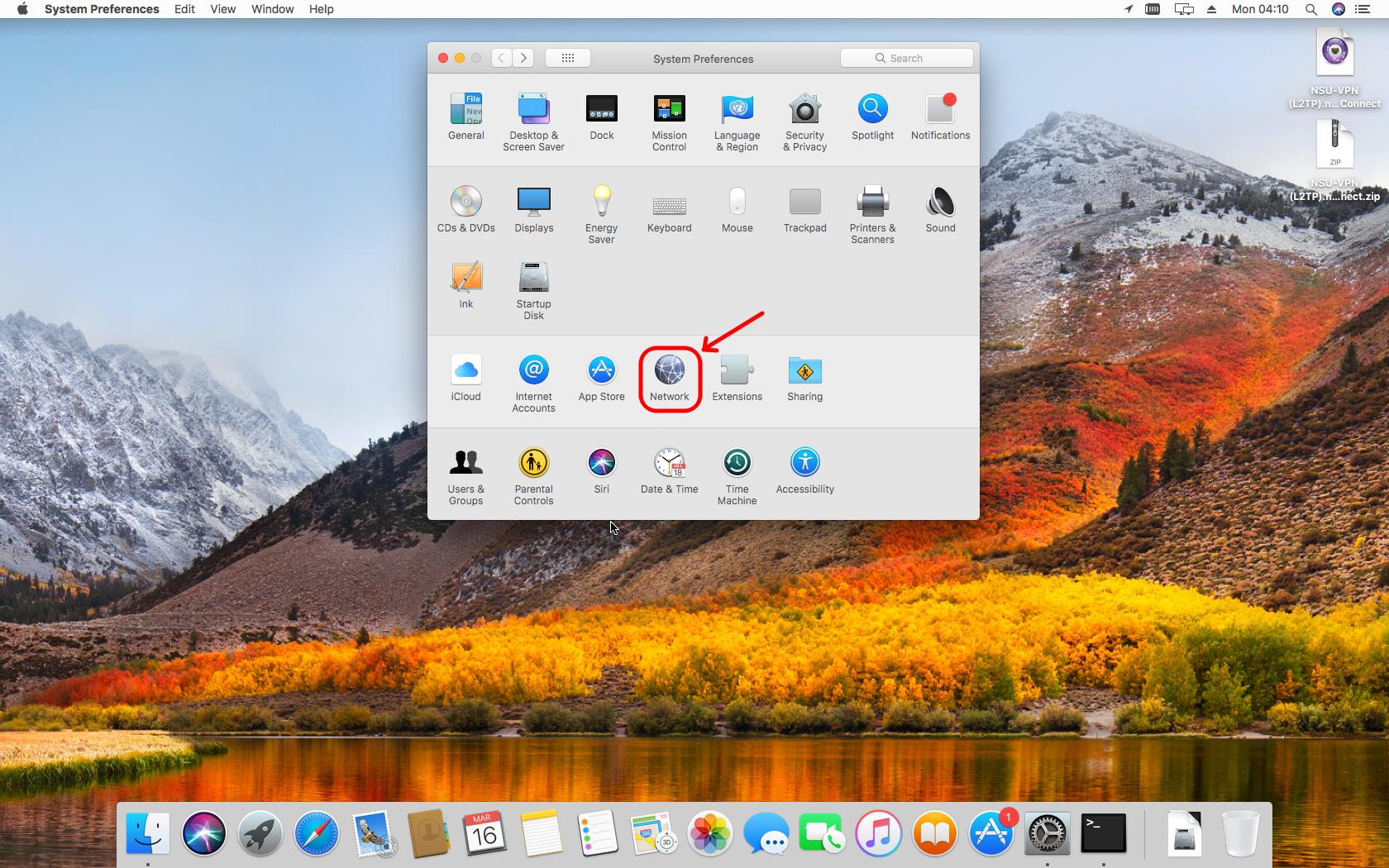The width and height of the screenshot is (1389, 868).
Task: Open Sharing preferences
Action: click(804, 378)
